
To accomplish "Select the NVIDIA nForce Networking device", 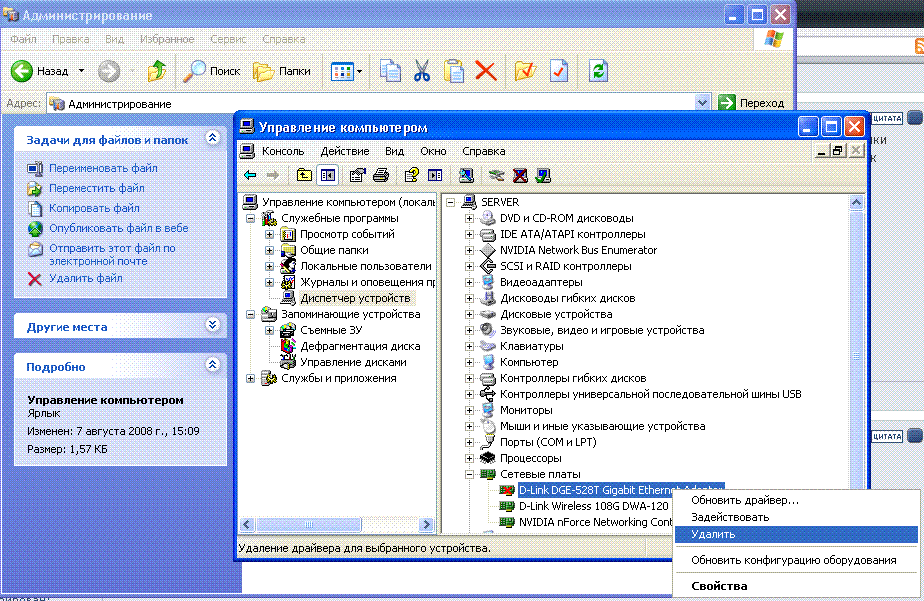I will pos(595,522).
